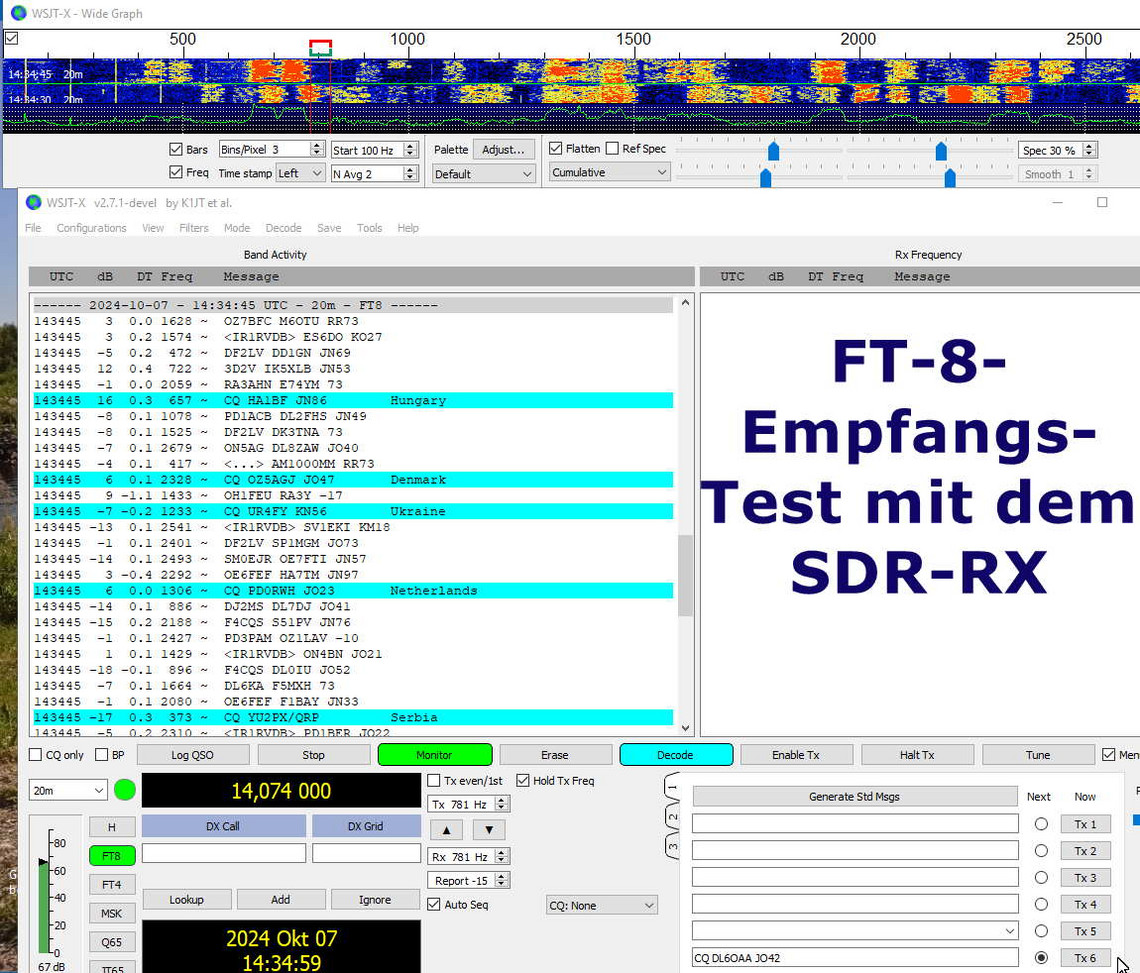This screenshot has width=1140, height=973.
Task: Select the MSK mode button
Action: pos(112,913)
